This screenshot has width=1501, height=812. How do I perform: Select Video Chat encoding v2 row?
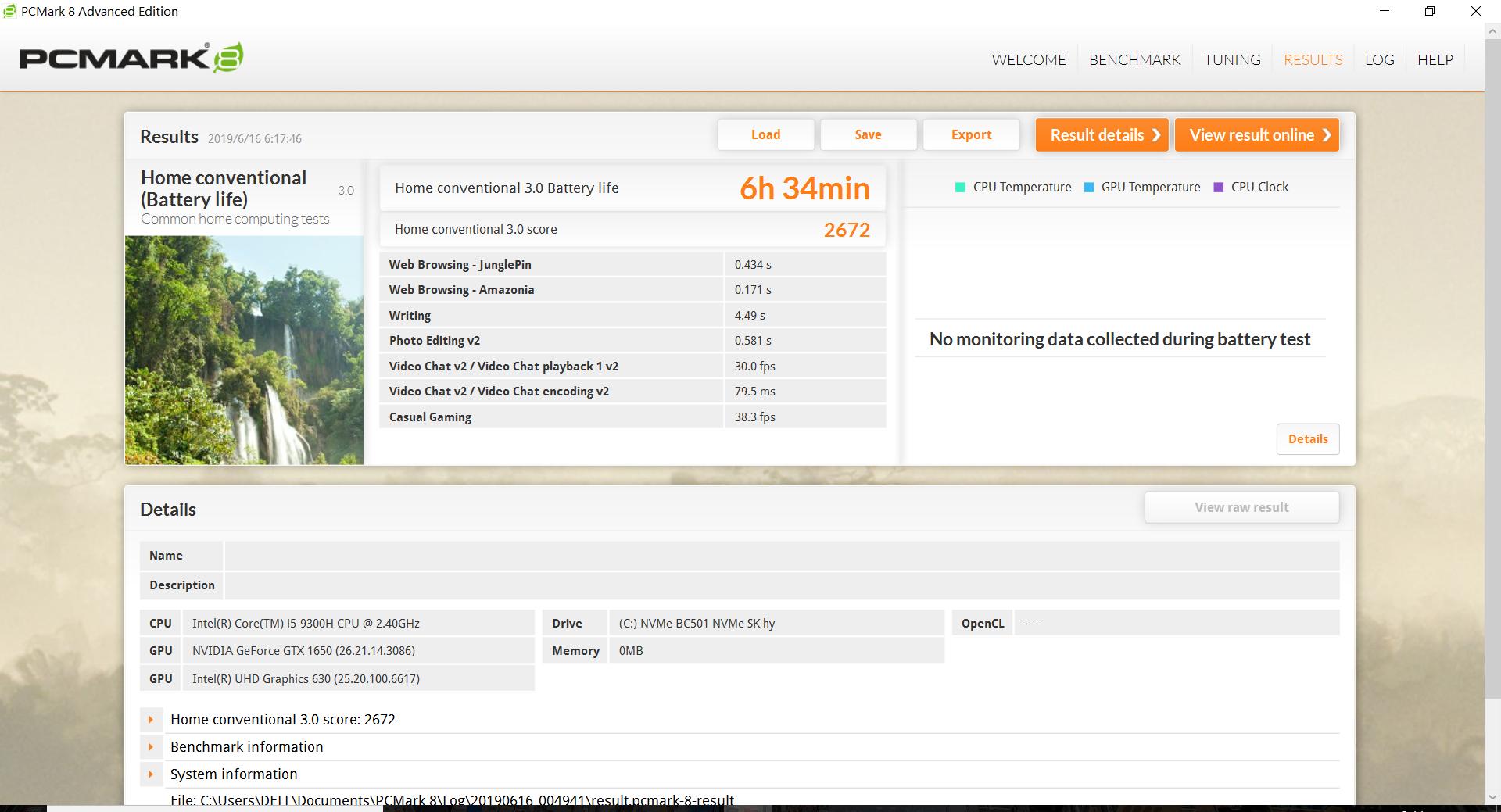[632, 392]
